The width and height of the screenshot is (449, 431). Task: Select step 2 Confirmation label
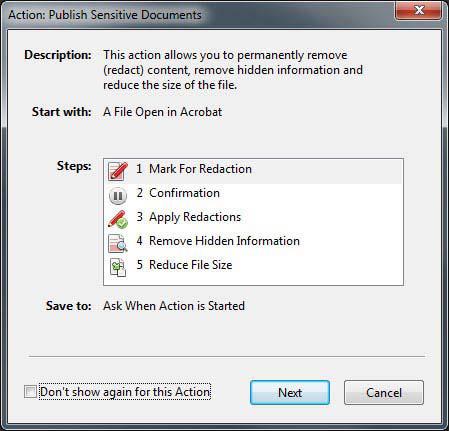[x=178, y=193]
